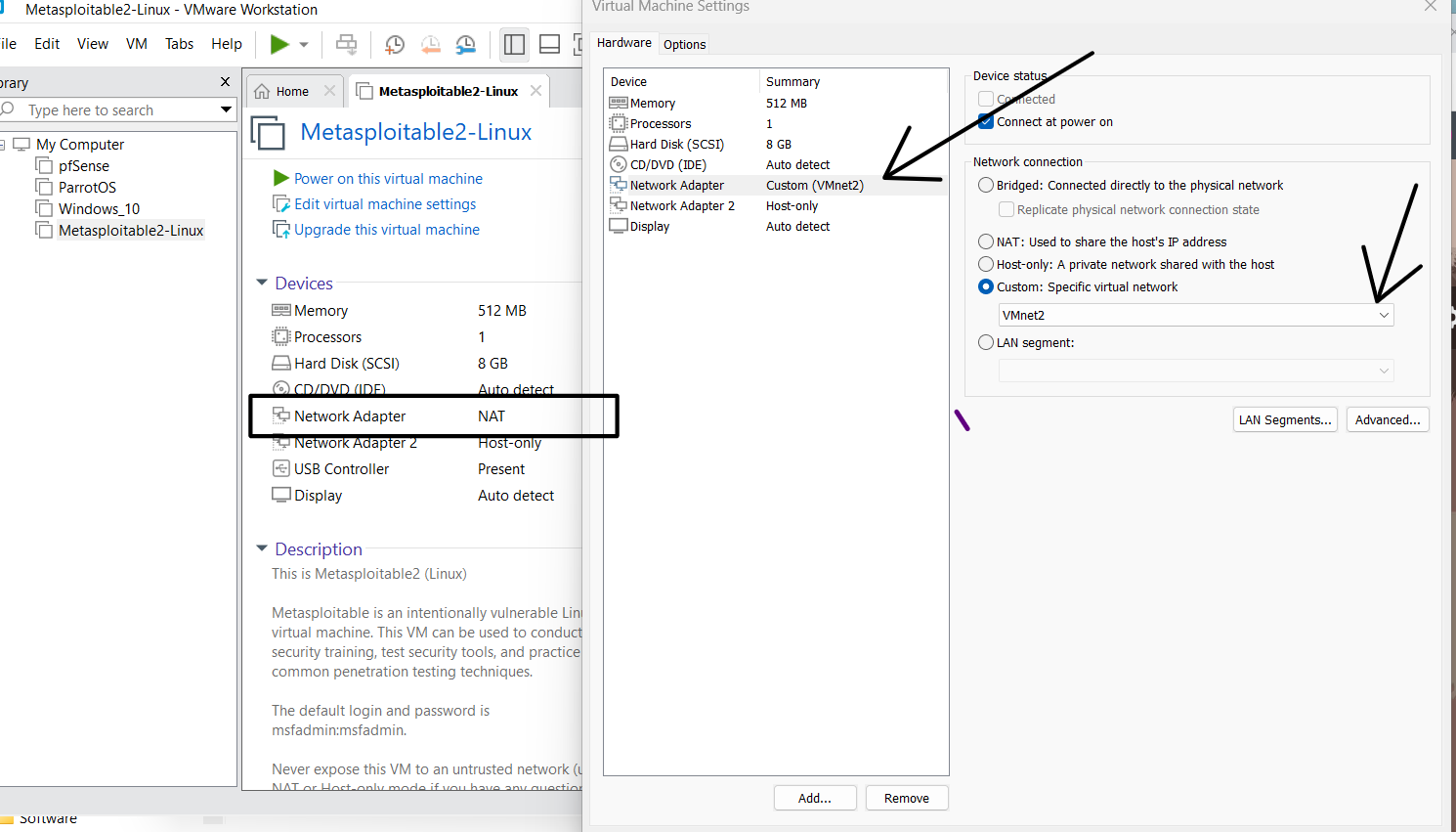Close the Metasploitable2-Linux tab
1456x832 pixels.
(x=535, y=91)
